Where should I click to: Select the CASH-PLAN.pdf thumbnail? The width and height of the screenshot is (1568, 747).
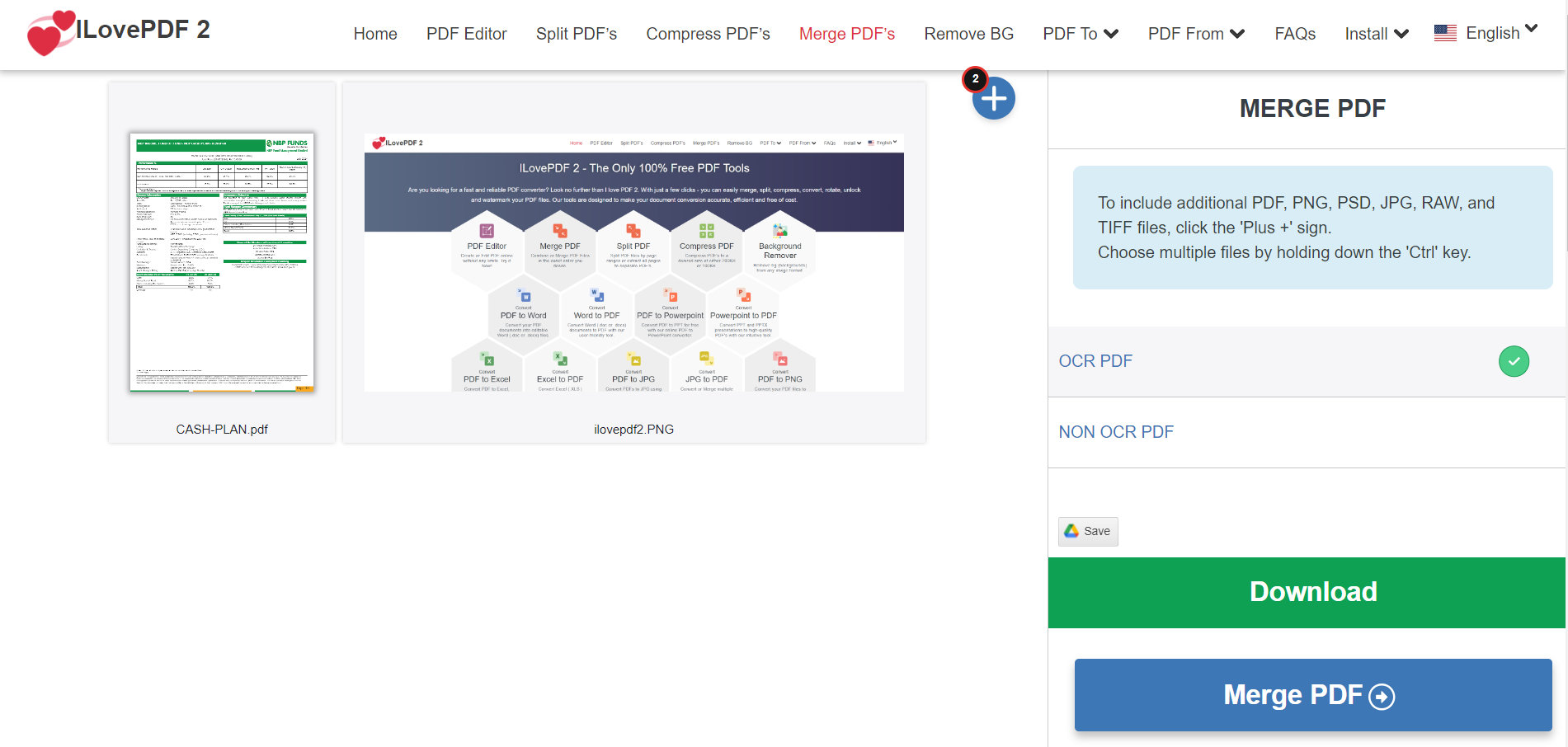[222, 262]
